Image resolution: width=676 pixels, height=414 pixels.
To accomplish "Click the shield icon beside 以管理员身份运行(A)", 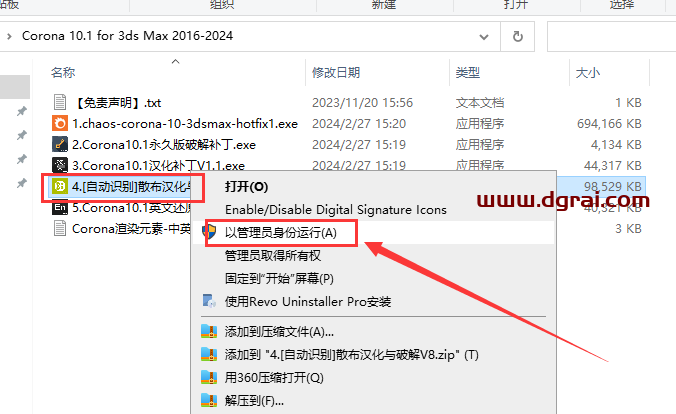I will [210, 232].
